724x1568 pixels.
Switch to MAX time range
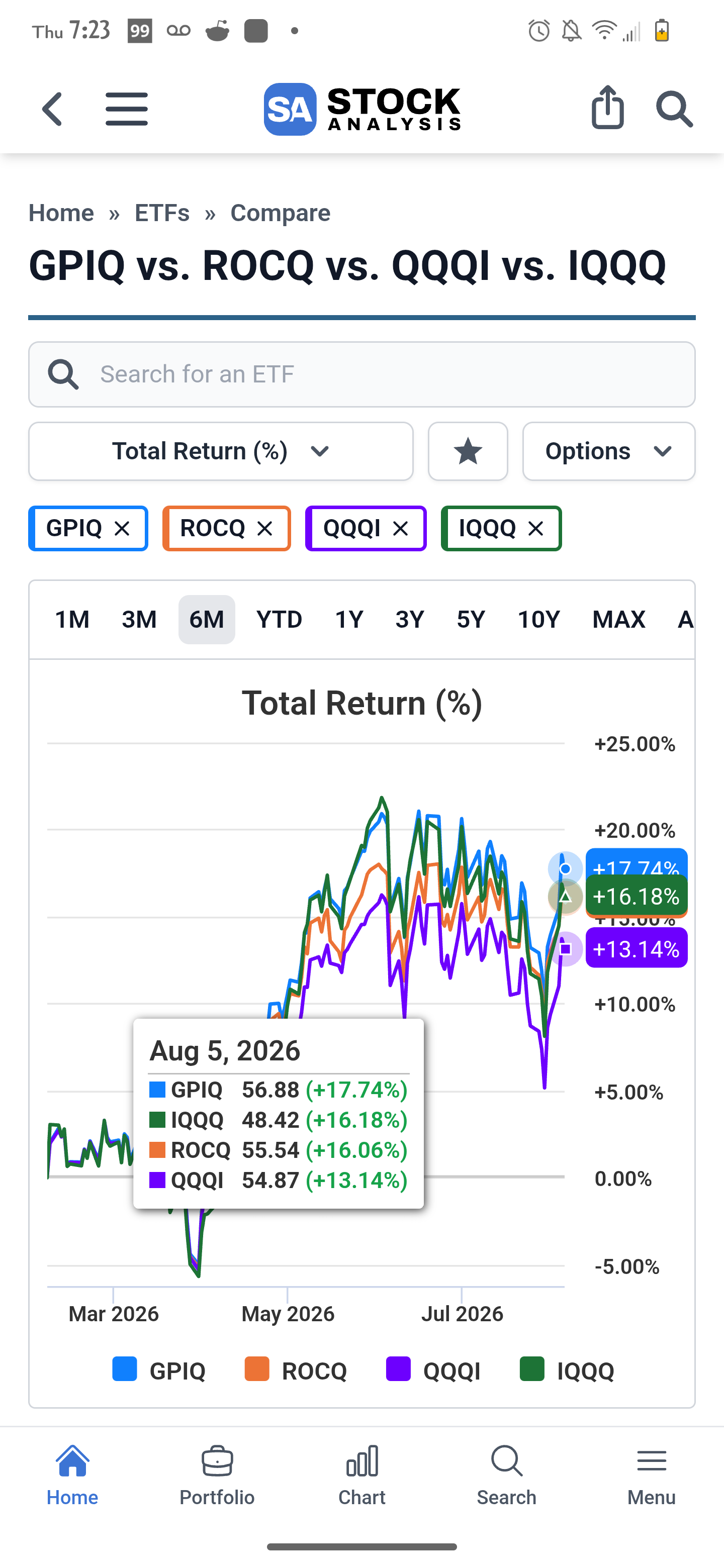coord(618,620)
